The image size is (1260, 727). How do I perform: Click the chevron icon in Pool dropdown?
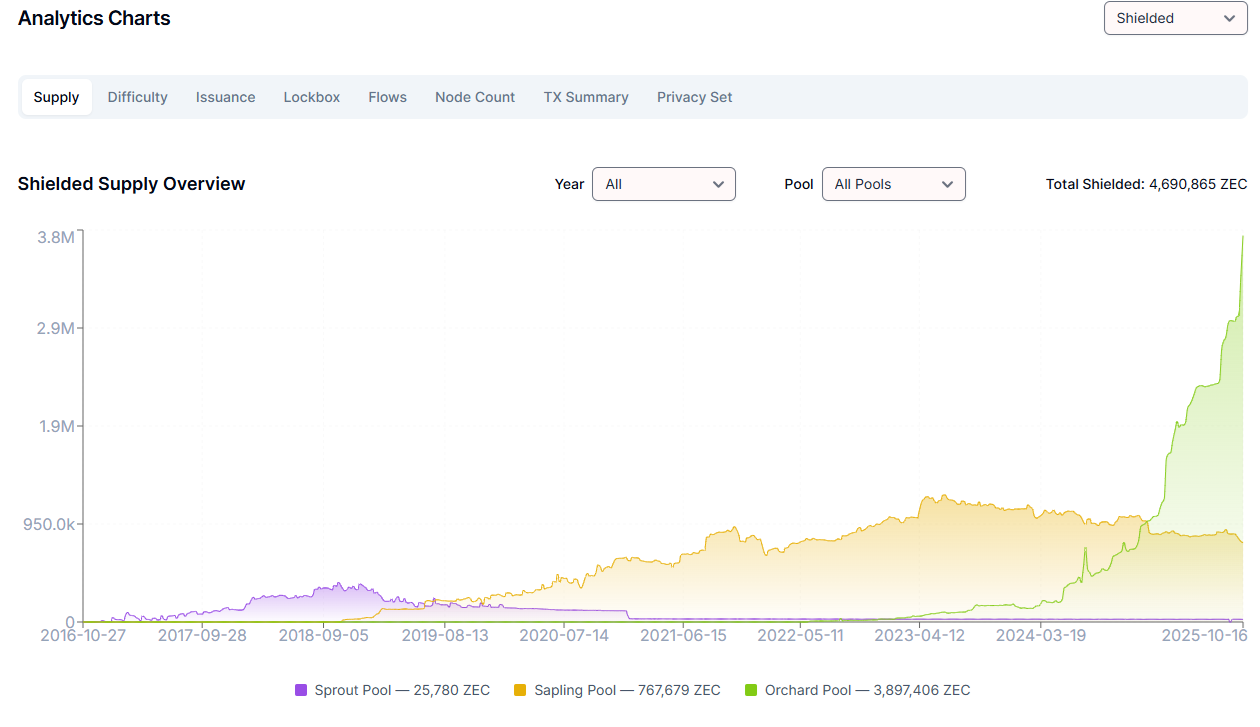pos(948,184)
